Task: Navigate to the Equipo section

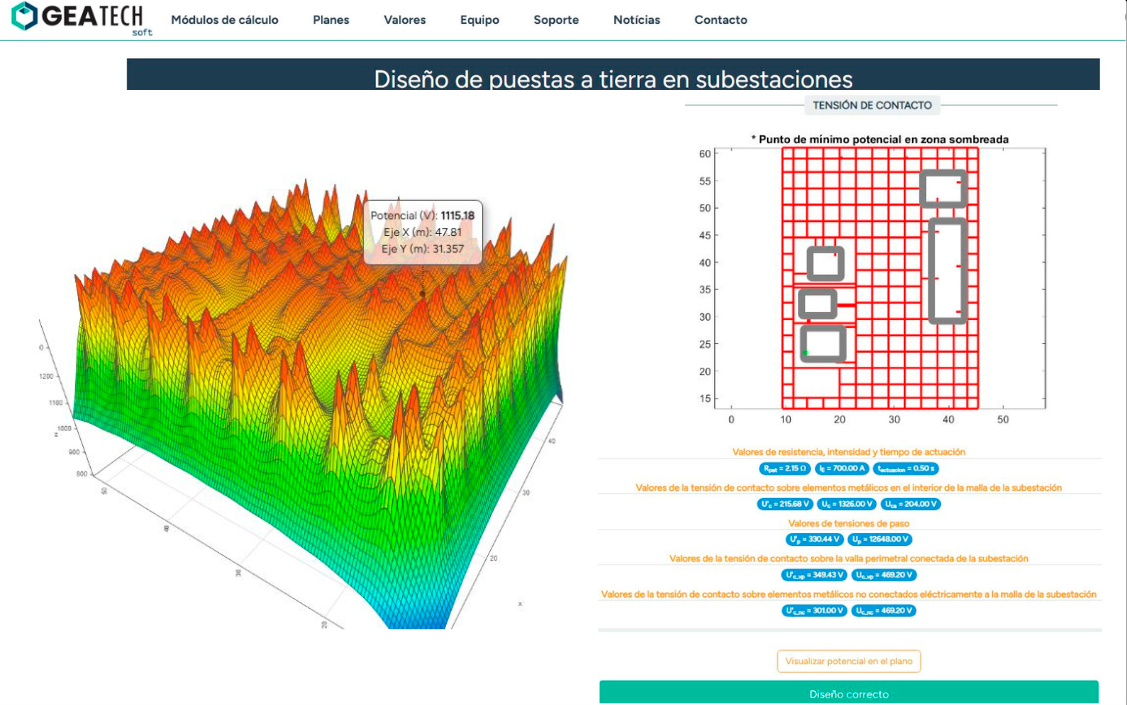Action: click(479, 20)
